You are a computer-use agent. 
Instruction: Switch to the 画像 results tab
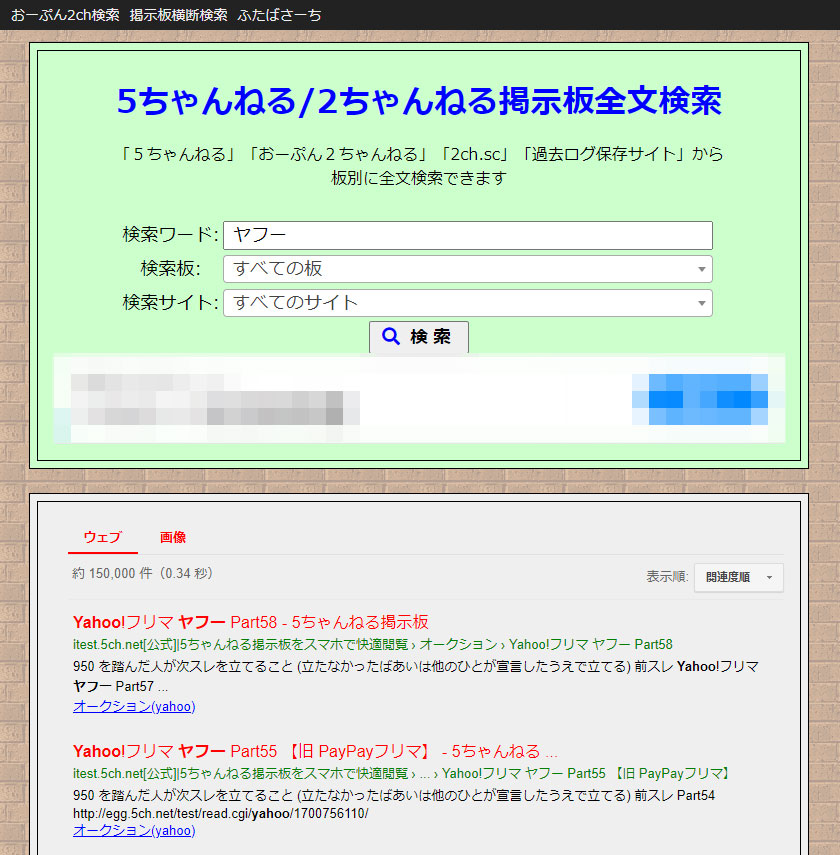click(x=173, y=537)
